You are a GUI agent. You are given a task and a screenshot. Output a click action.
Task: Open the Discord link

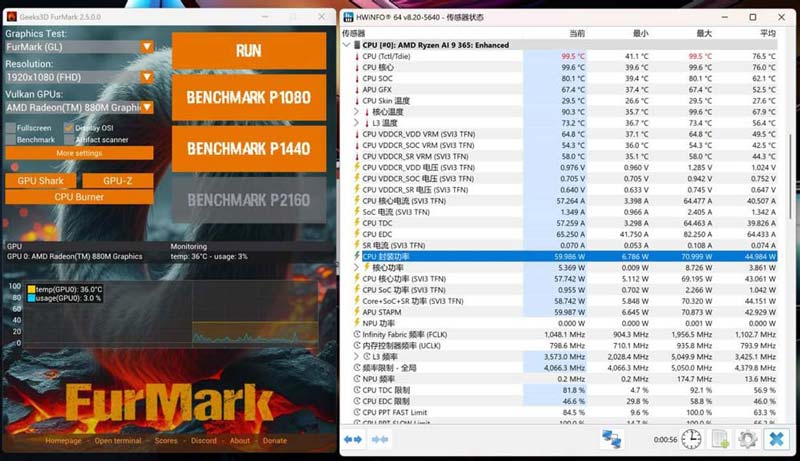click(204, 440)
